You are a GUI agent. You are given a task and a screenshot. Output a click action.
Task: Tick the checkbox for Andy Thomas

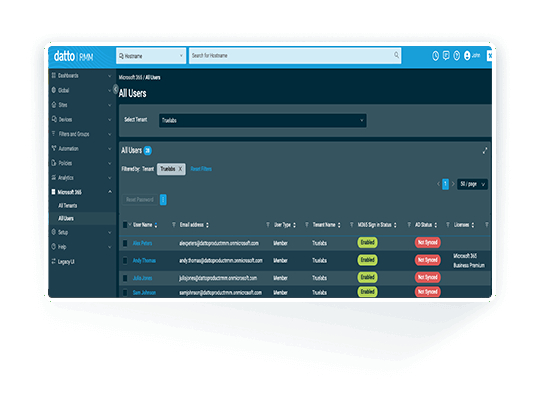pyautogui.click(x=125, y=260)
